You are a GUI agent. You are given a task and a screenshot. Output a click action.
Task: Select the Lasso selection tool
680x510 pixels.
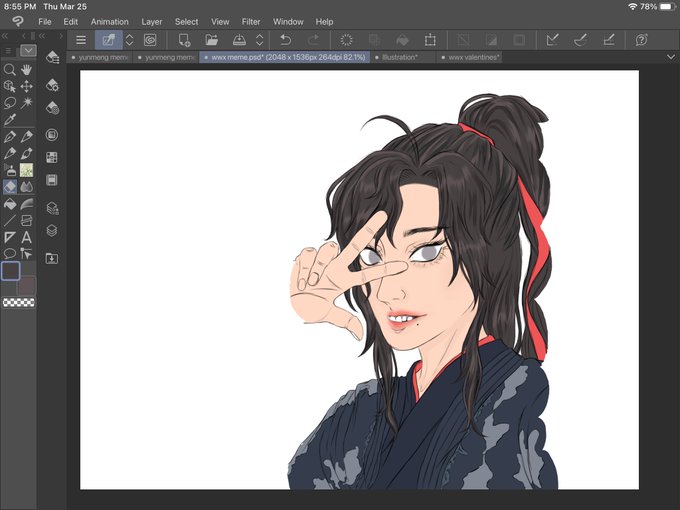[10, 103]
